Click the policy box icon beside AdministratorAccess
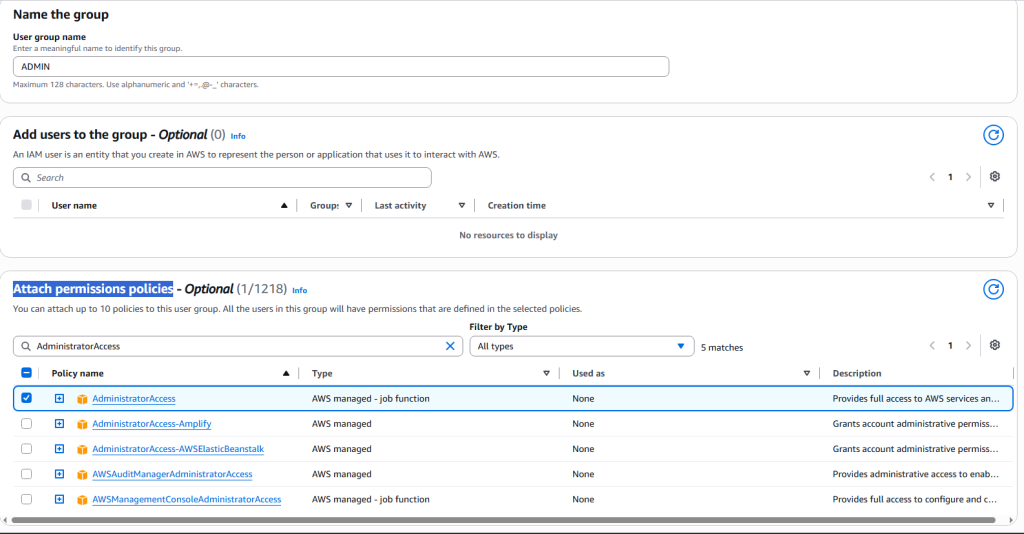This screenshot has width=1024, height=534. tap(82, 399)
